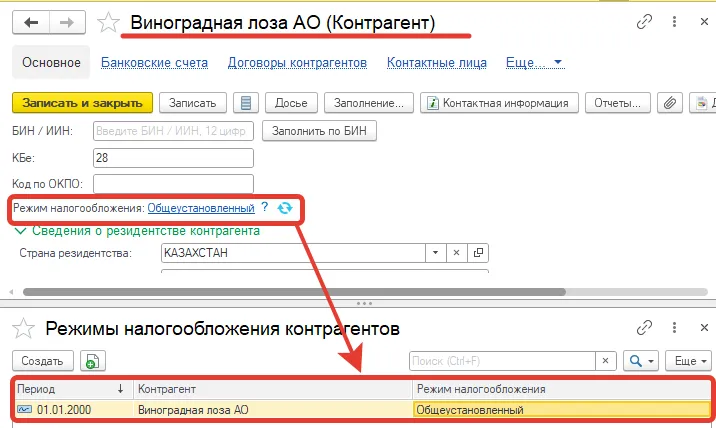The height and width of the screenshot is (428, 716).
Task: Click the refresh tax regime icon
Action: click(285, 208)
